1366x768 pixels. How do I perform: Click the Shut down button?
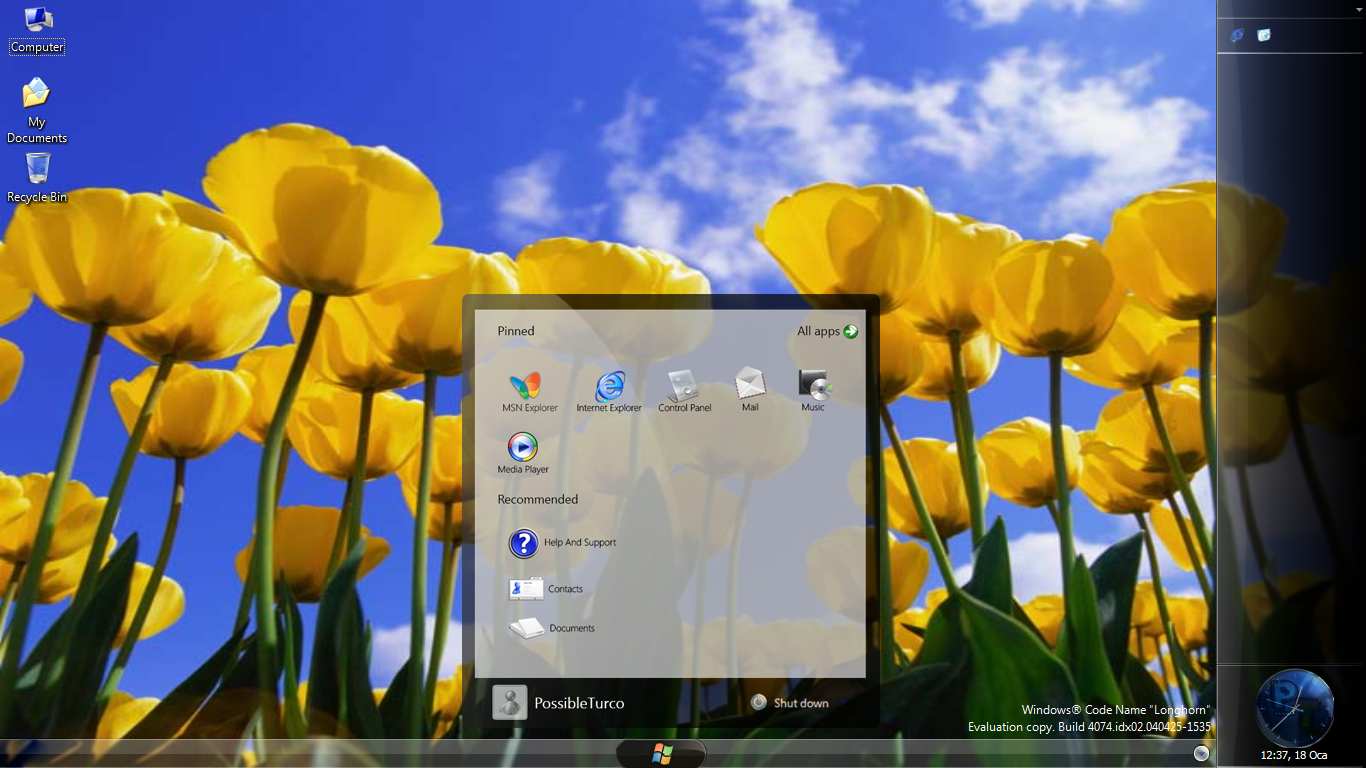click(790, 703)
